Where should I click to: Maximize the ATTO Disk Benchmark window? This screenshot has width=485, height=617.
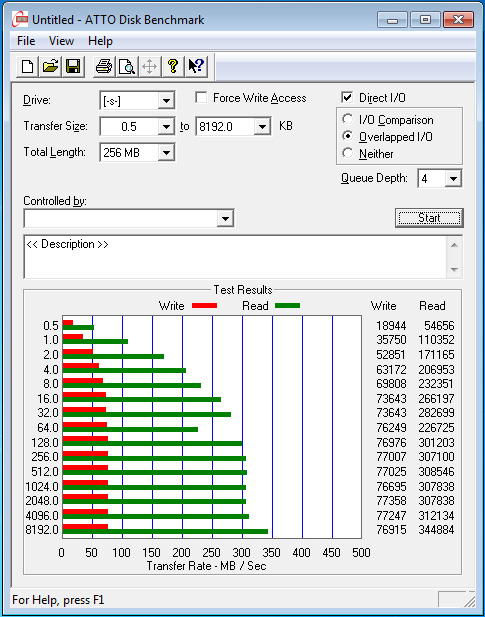click(425, 20)
